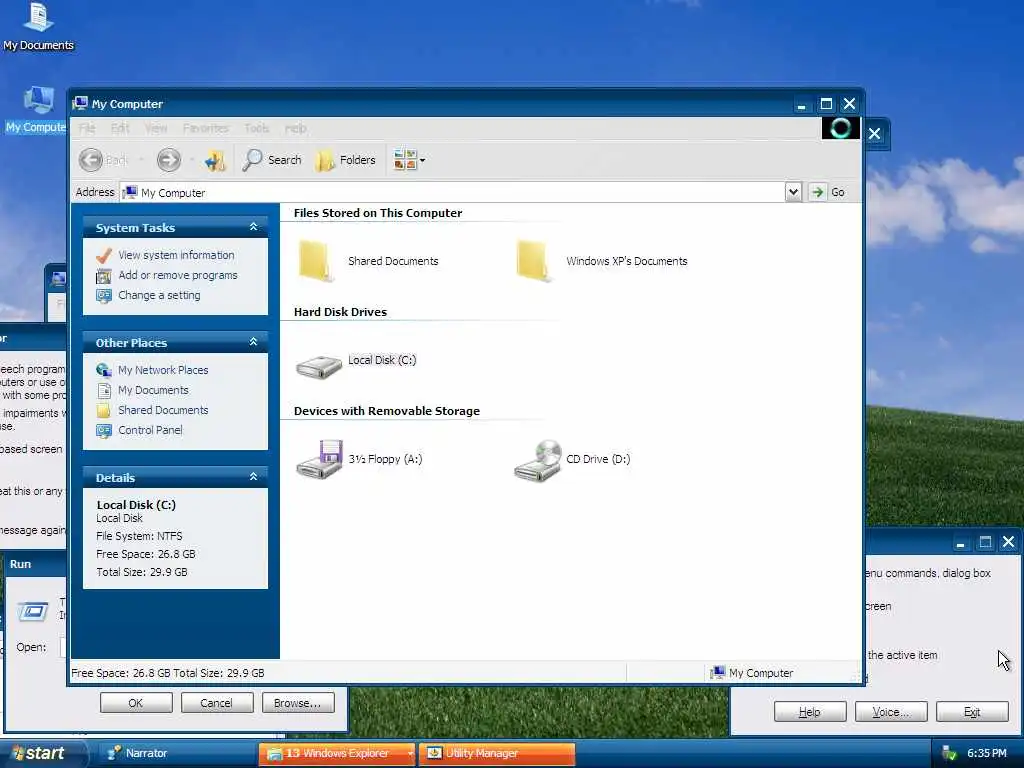Click Voice... button in Narrator window
The width and height of the screenshot is (1024, 768).
[x=891, y=712]
